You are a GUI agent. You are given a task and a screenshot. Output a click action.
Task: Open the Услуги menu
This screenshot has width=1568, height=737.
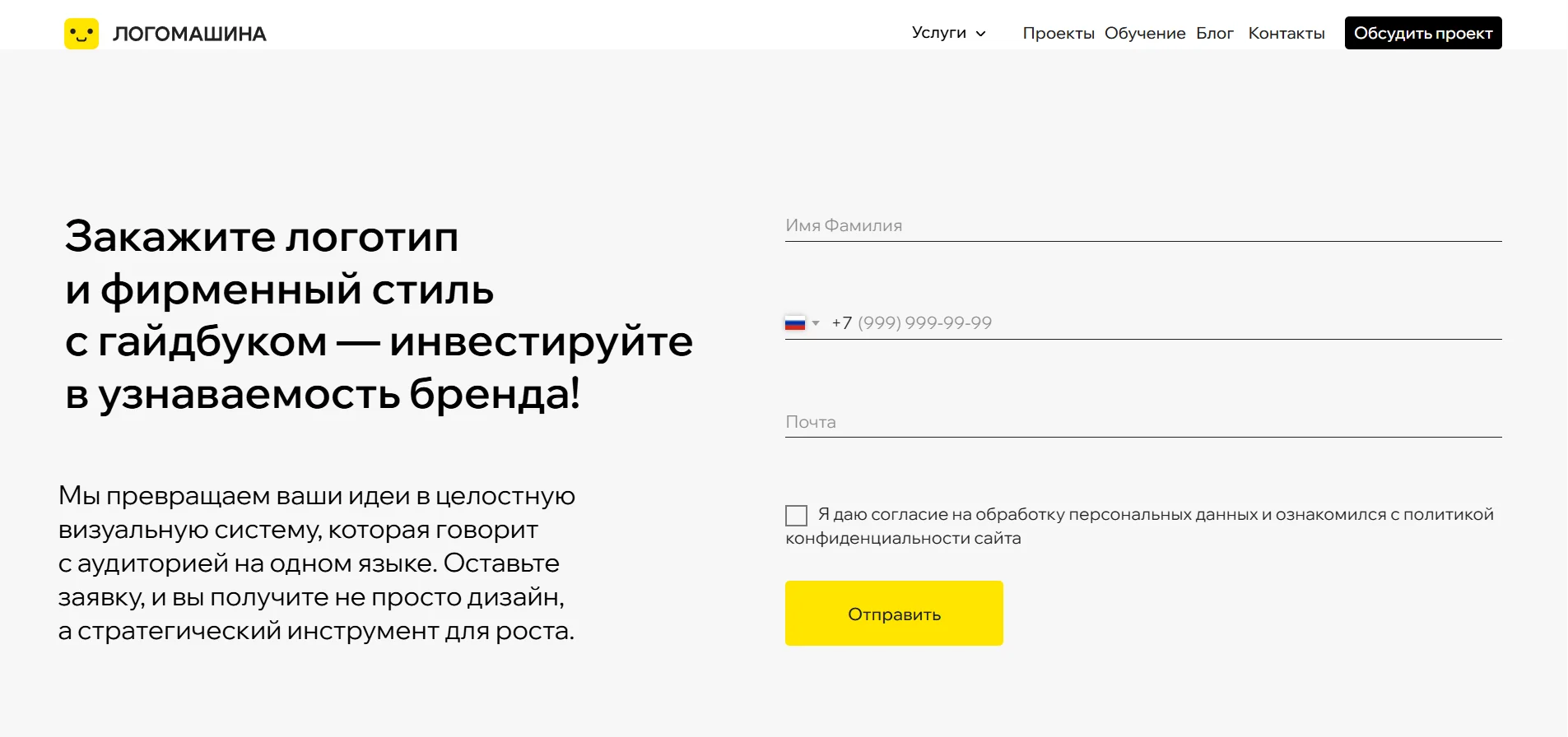tap(938, 33)
